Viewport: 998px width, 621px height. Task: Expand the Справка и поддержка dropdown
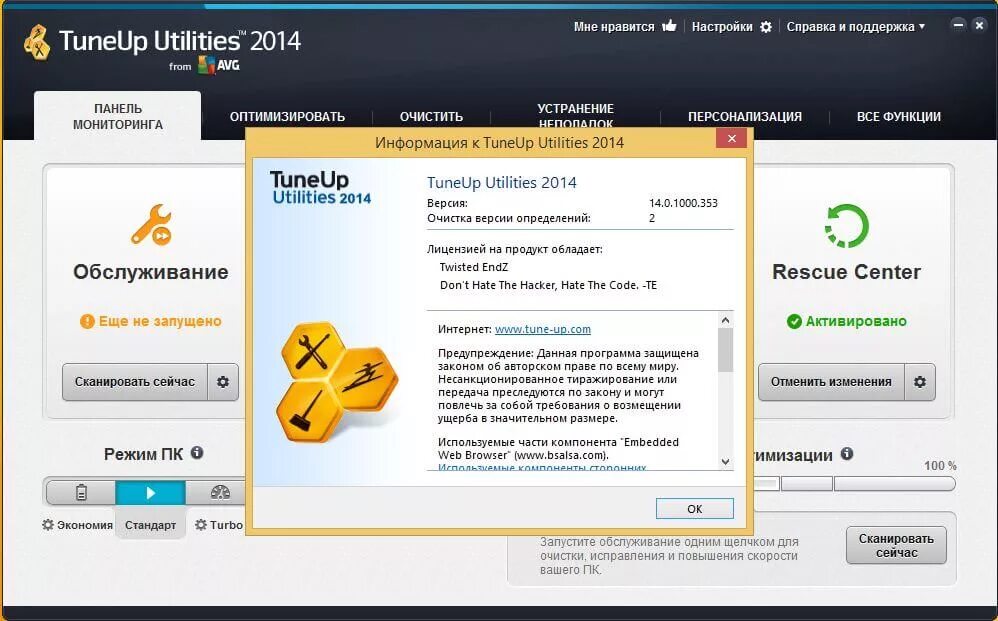(x=855, y=27)
